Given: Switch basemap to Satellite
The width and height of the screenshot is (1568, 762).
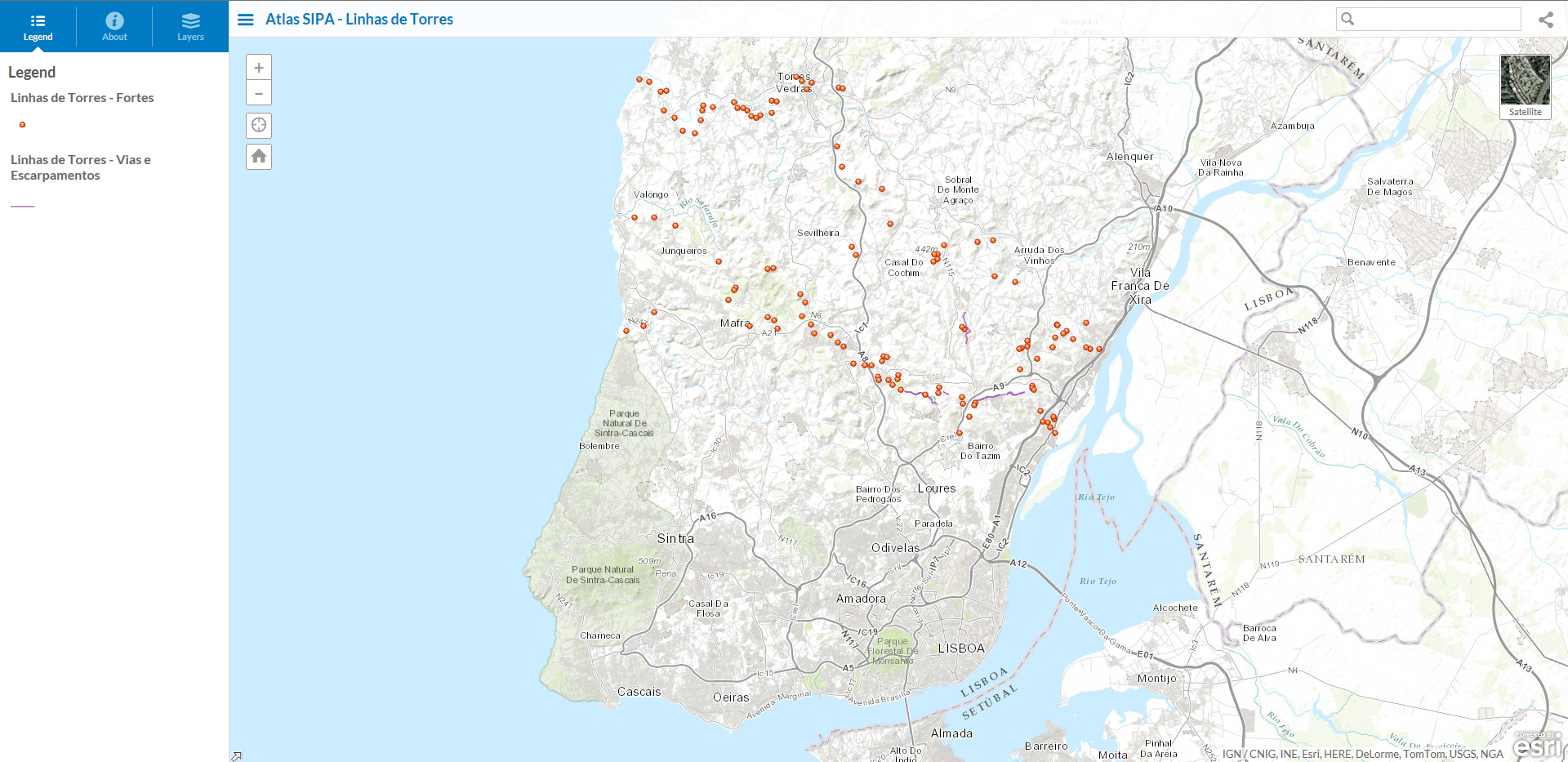Looking at the screenshot, I should (x=1525, y=87).
